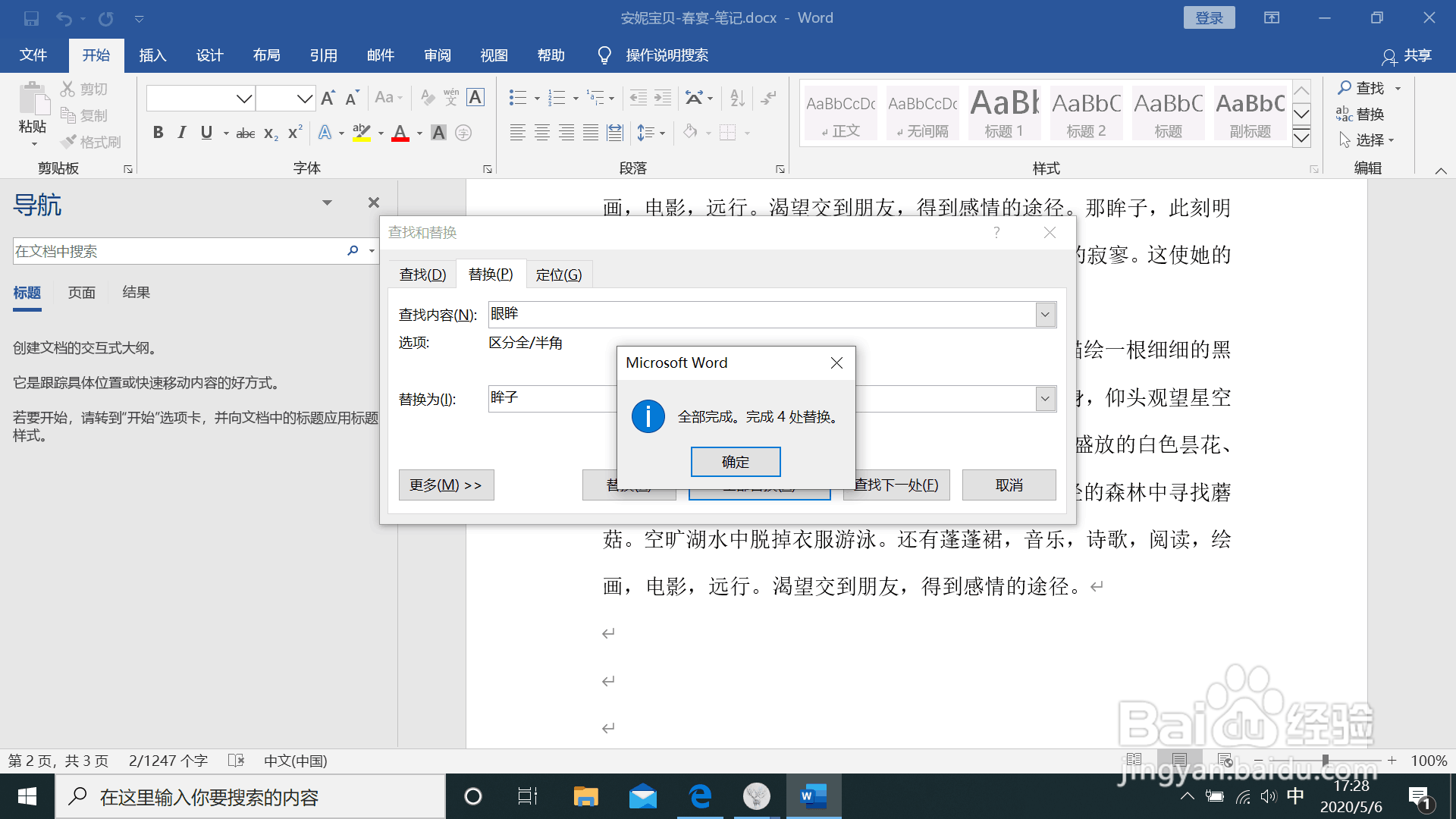The height and width of the screenshot is (819, 1456).
Task: Select center paragraph alignment
Action: point(542,133)
